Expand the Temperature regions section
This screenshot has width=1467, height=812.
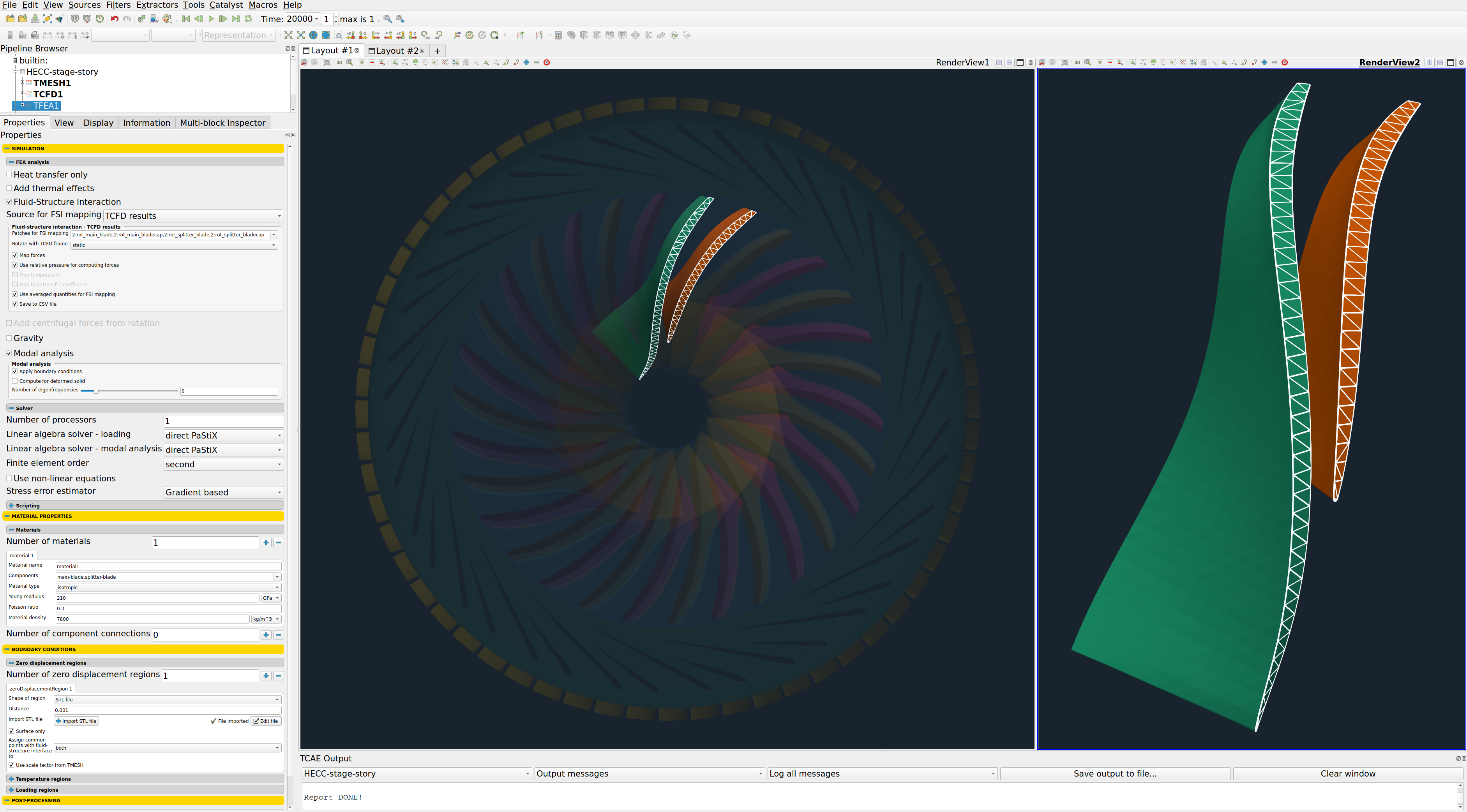(x=145, y=780)
